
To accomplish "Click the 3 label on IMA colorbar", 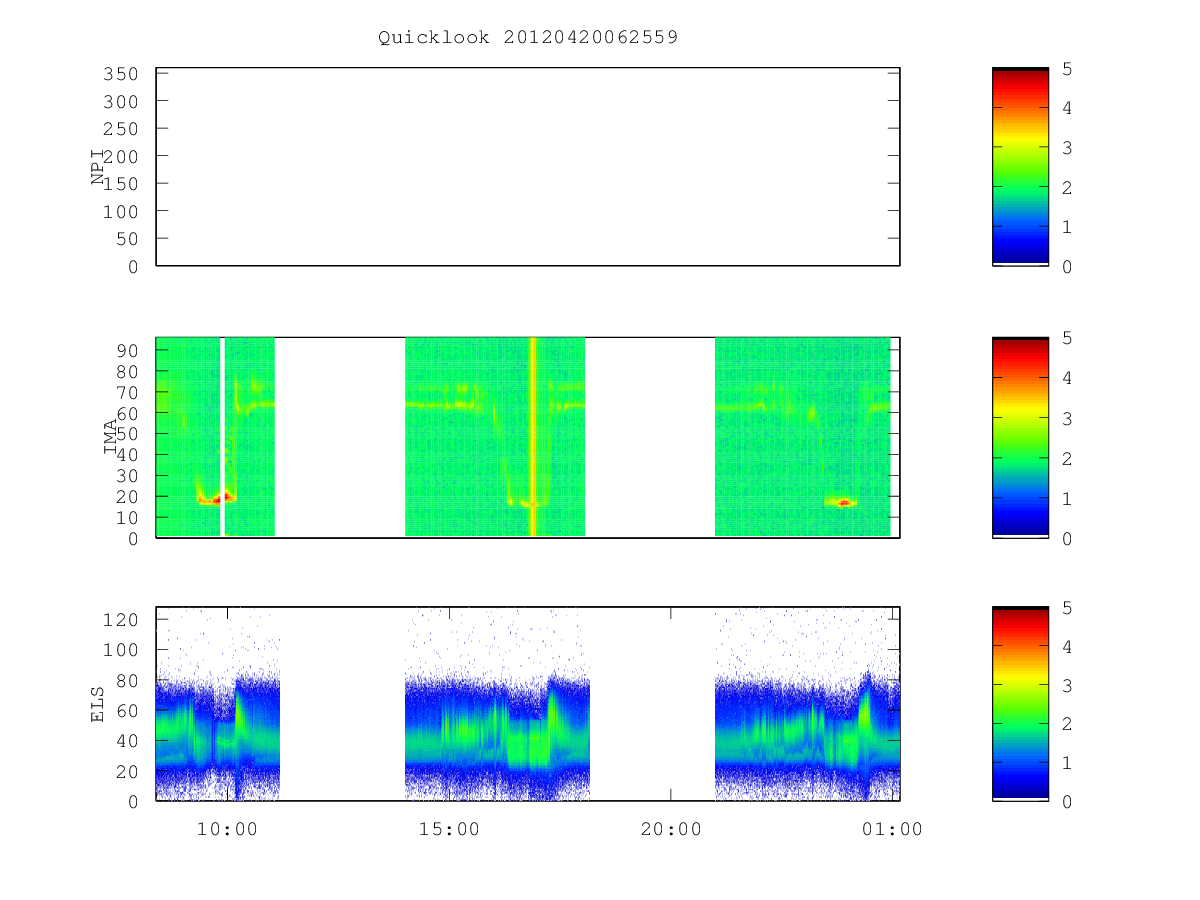I will click(1068, 418).
